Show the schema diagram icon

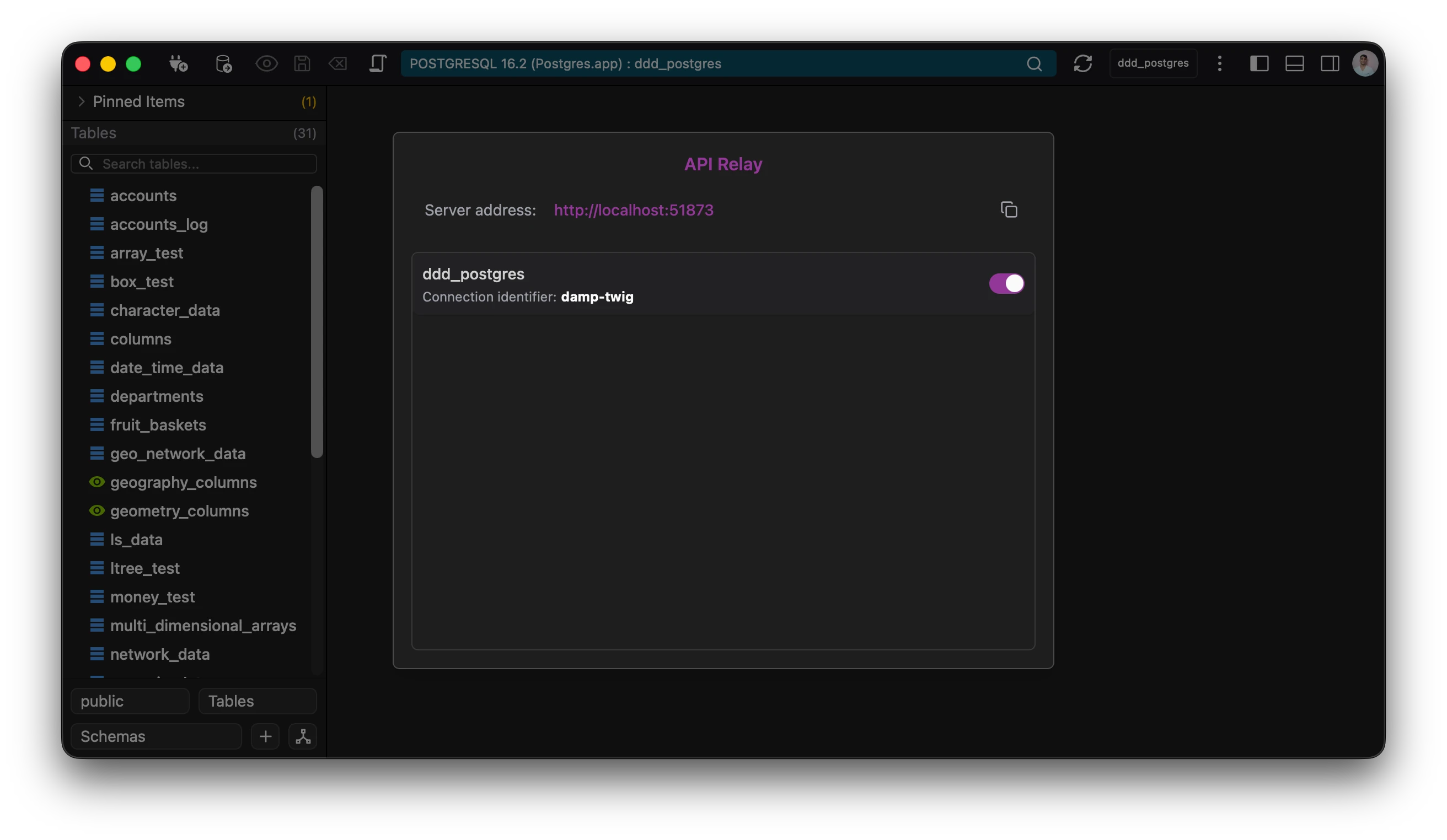(303, 736)
